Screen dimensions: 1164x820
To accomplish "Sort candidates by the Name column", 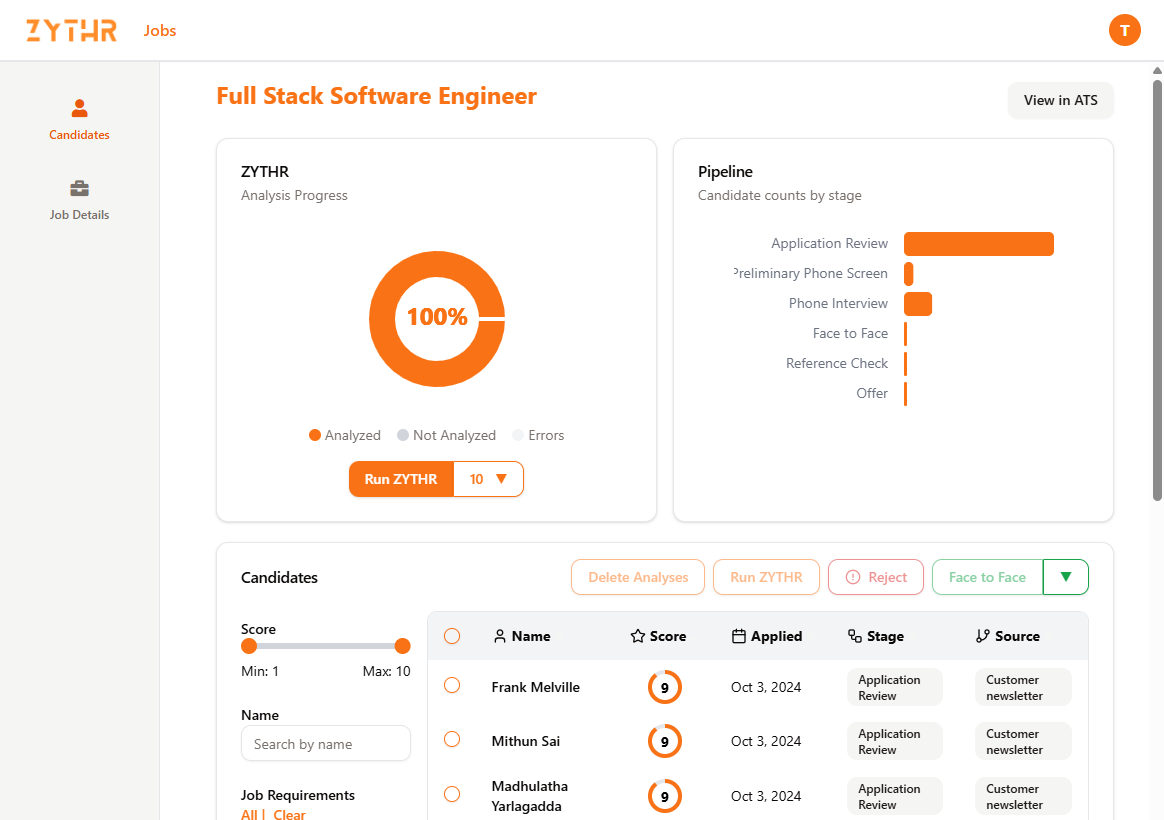I will [530, 636].
